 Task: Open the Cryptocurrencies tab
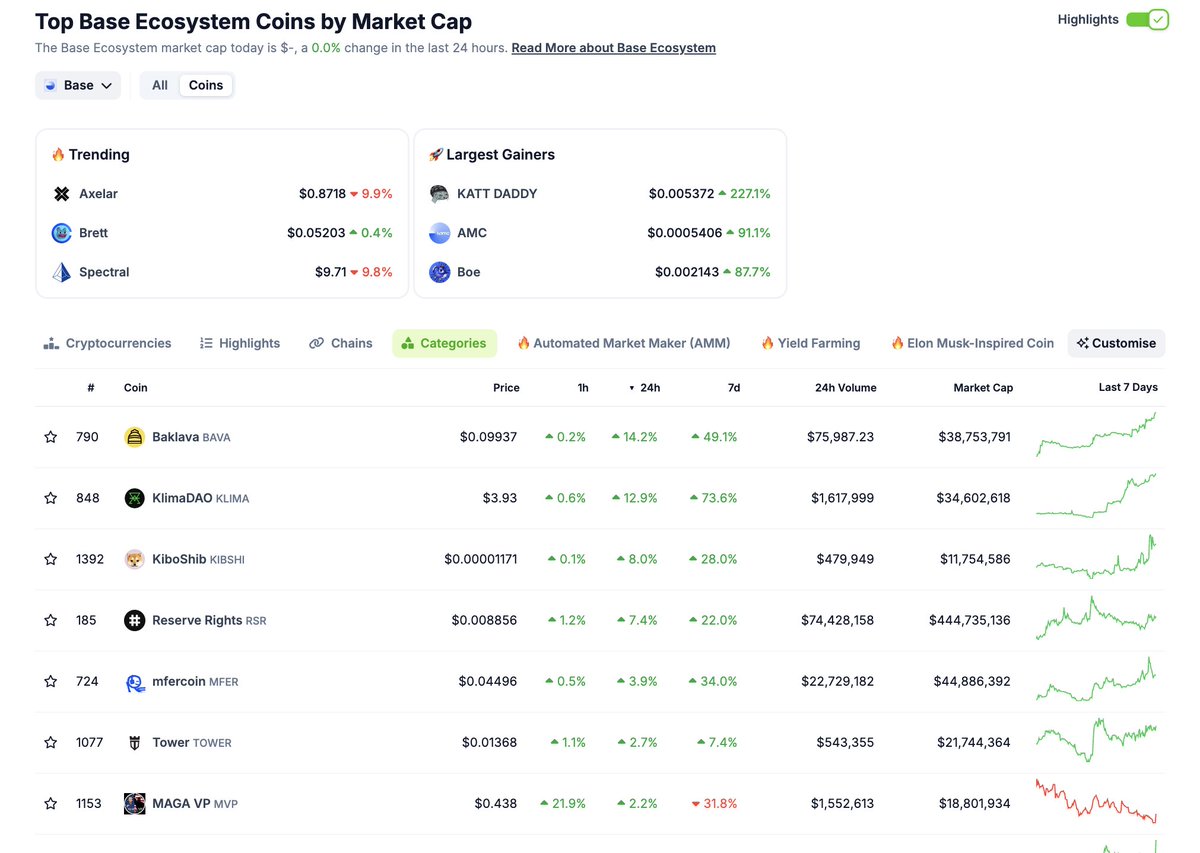coord(107,343)
